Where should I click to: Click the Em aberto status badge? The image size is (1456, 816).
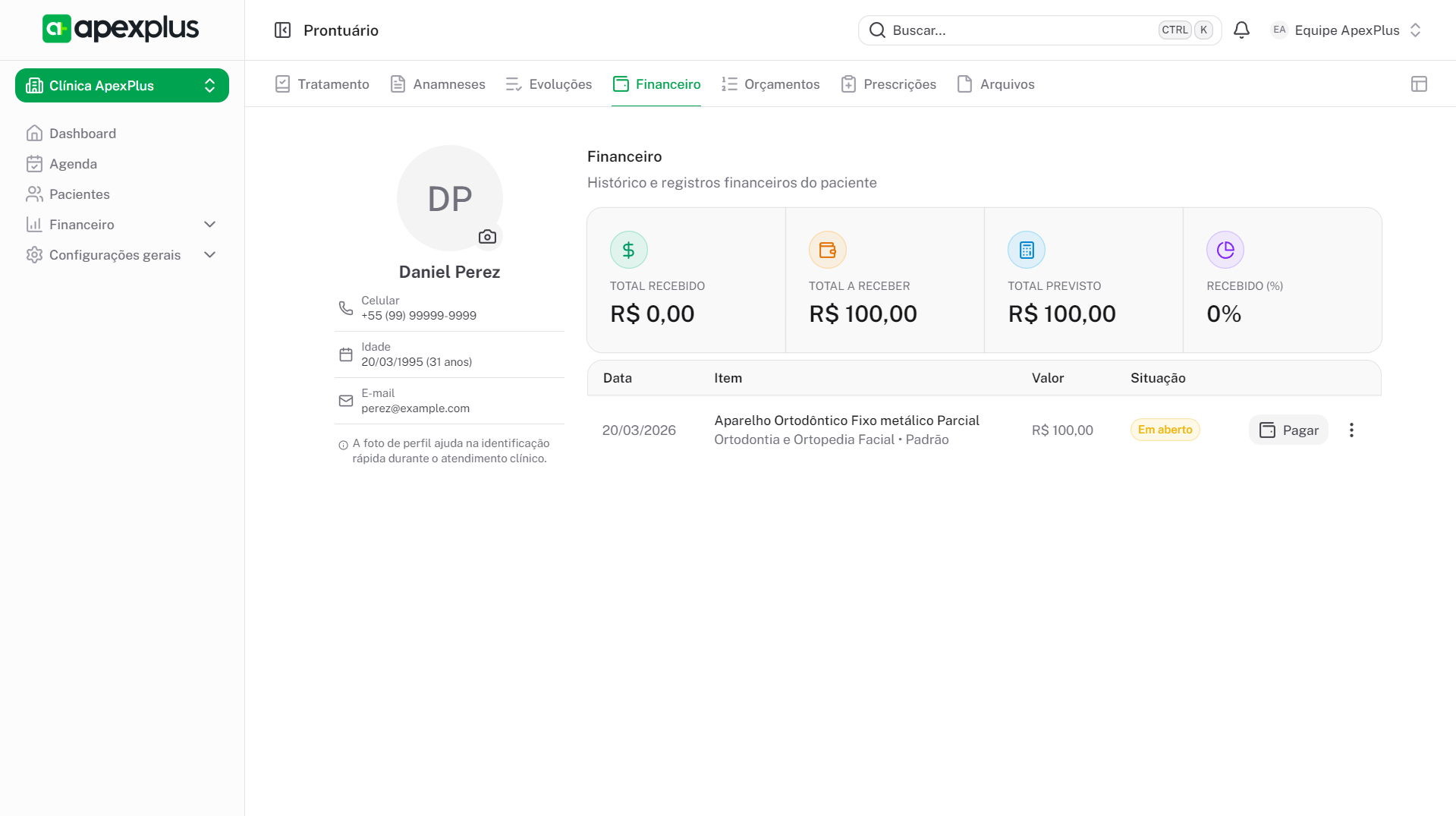tap(1165, 430)
